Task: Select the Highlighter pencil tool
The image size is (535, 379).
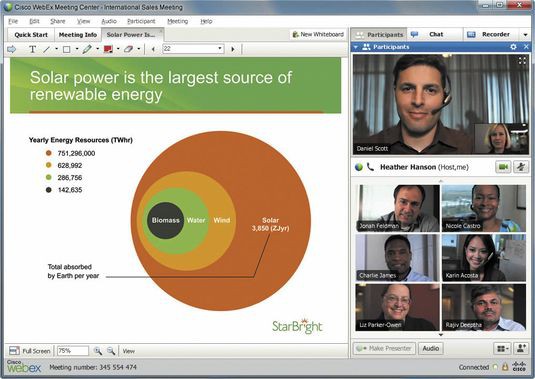Action: (87, 49)
